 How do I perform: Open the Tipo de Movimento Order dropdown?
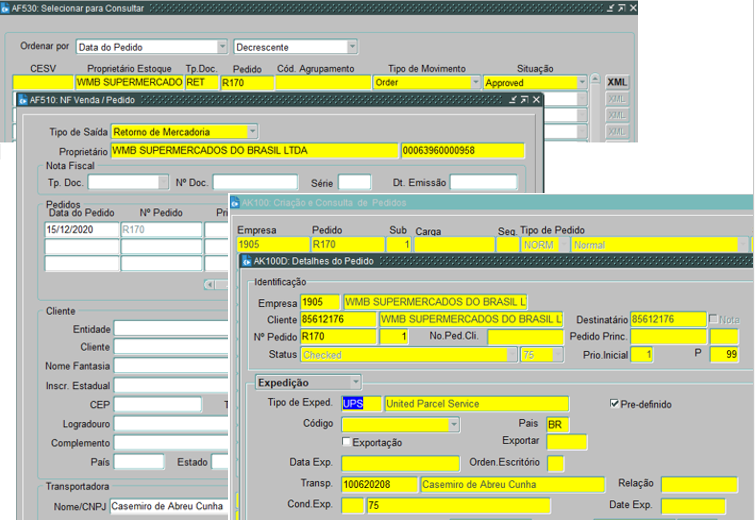[x=475, y=82]
